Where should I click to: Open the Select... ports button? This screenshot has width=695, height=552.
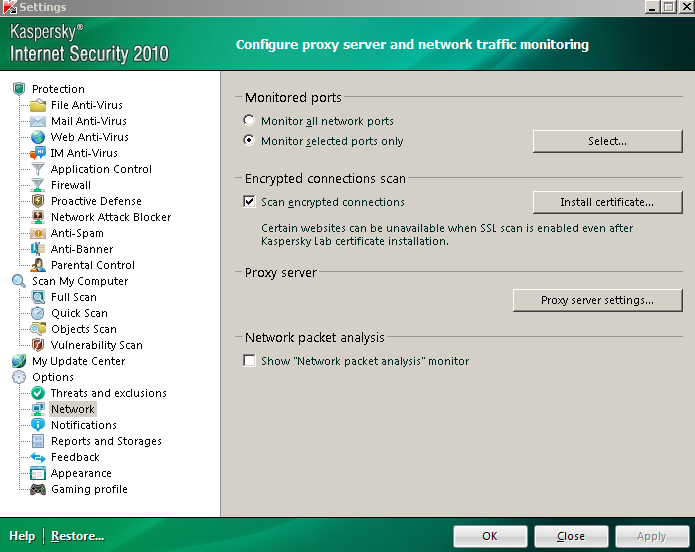pyautogui.click(x=608, y=141)
